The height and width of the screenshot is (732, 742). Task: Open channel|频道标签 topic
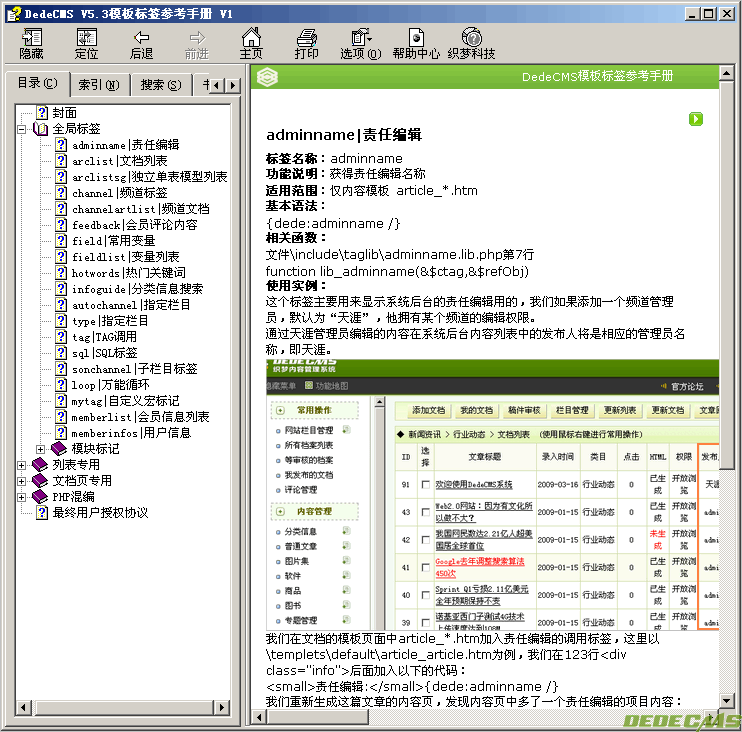click(x=120, y=193)
